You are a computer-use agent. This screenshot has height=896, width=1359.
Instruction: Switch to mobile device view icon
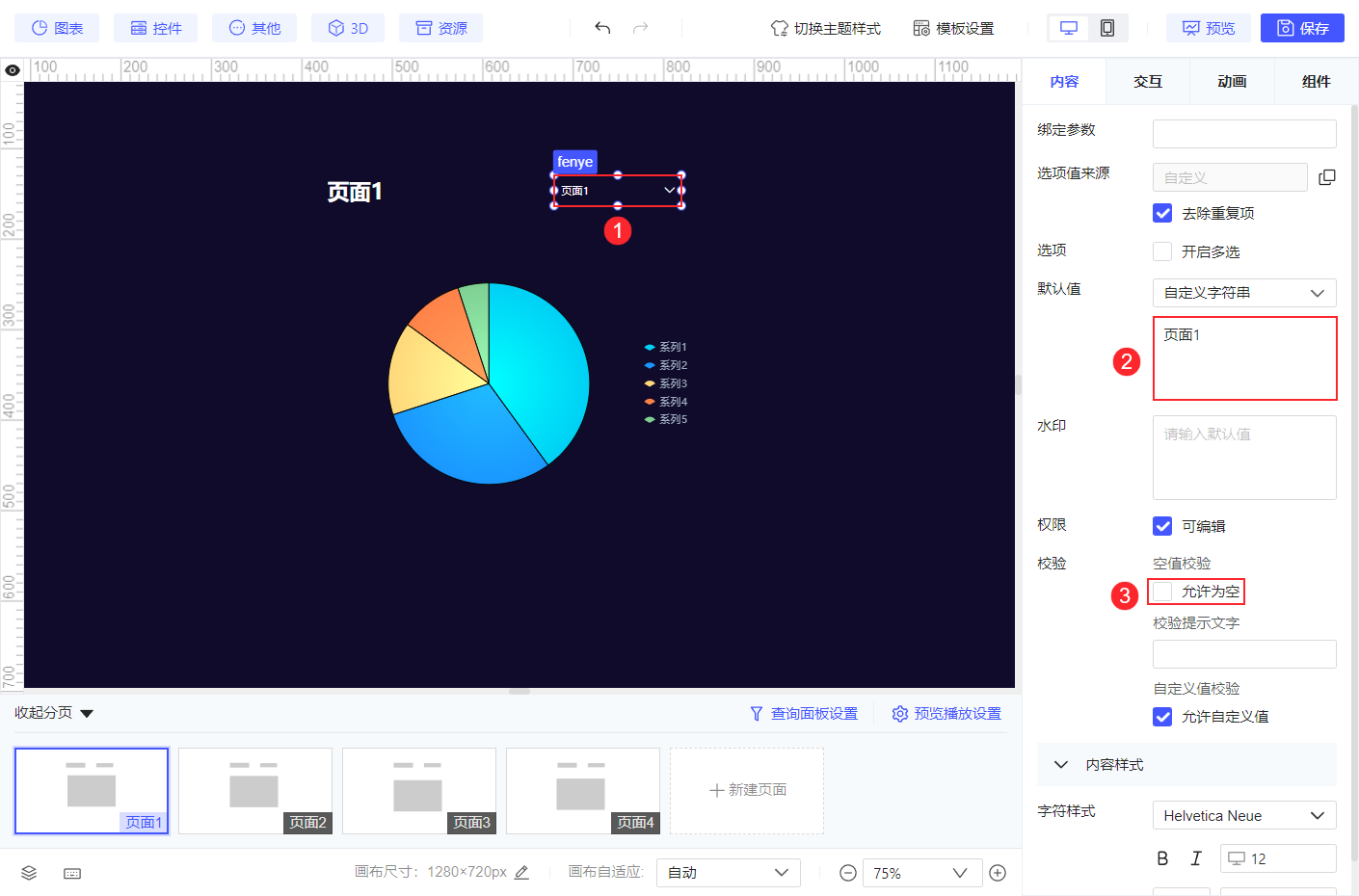click(x=1107, y=28)
